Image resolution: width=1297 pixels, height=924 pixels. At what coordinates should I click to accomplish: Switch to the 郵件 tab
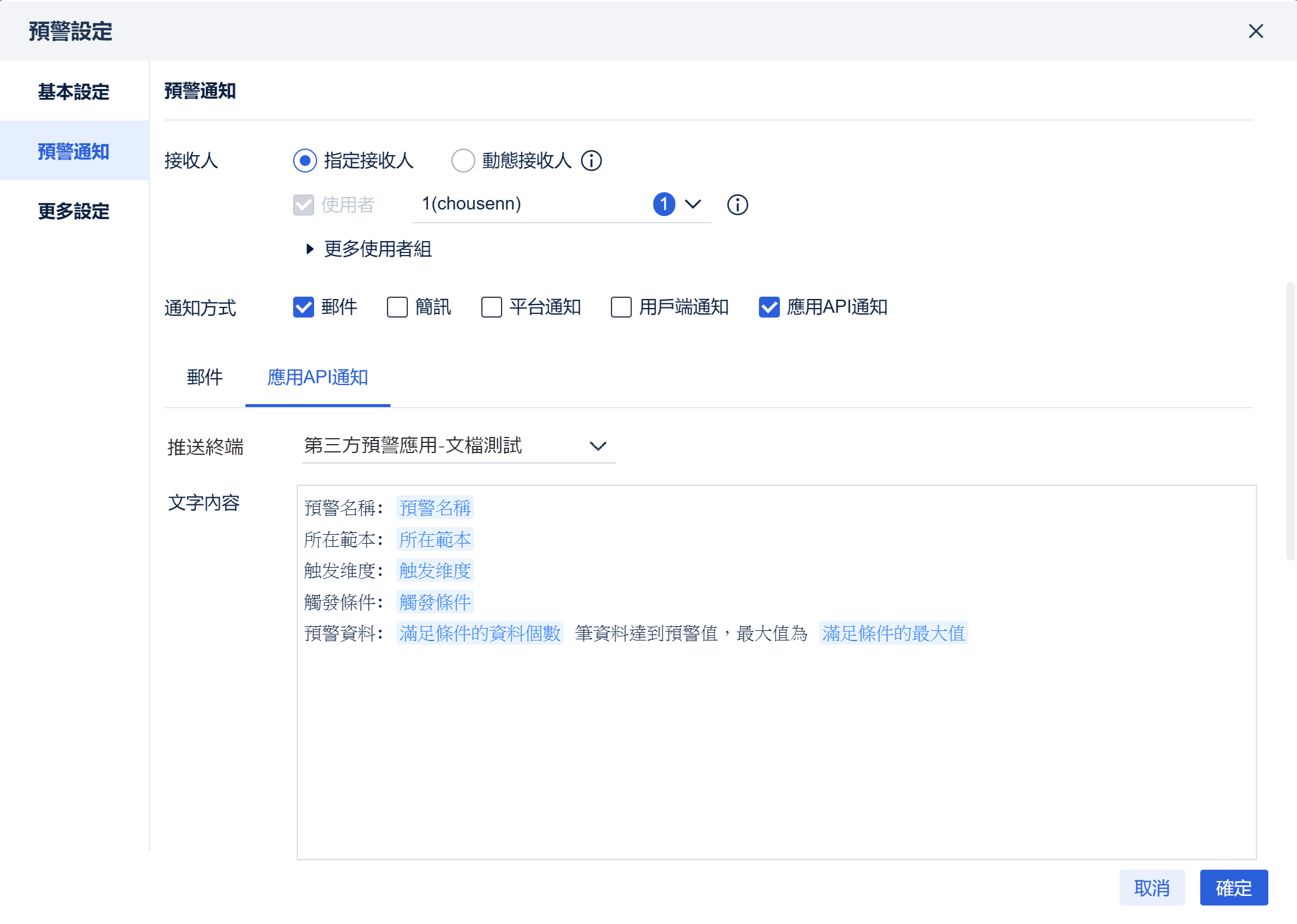(x=204, y=377)
